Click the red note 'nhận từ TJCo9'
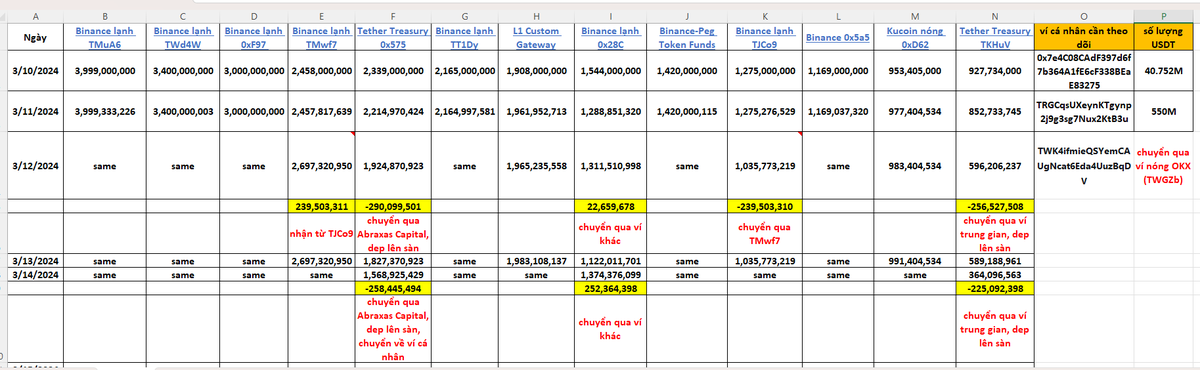The image size is (1200, 370). [320, 233]
